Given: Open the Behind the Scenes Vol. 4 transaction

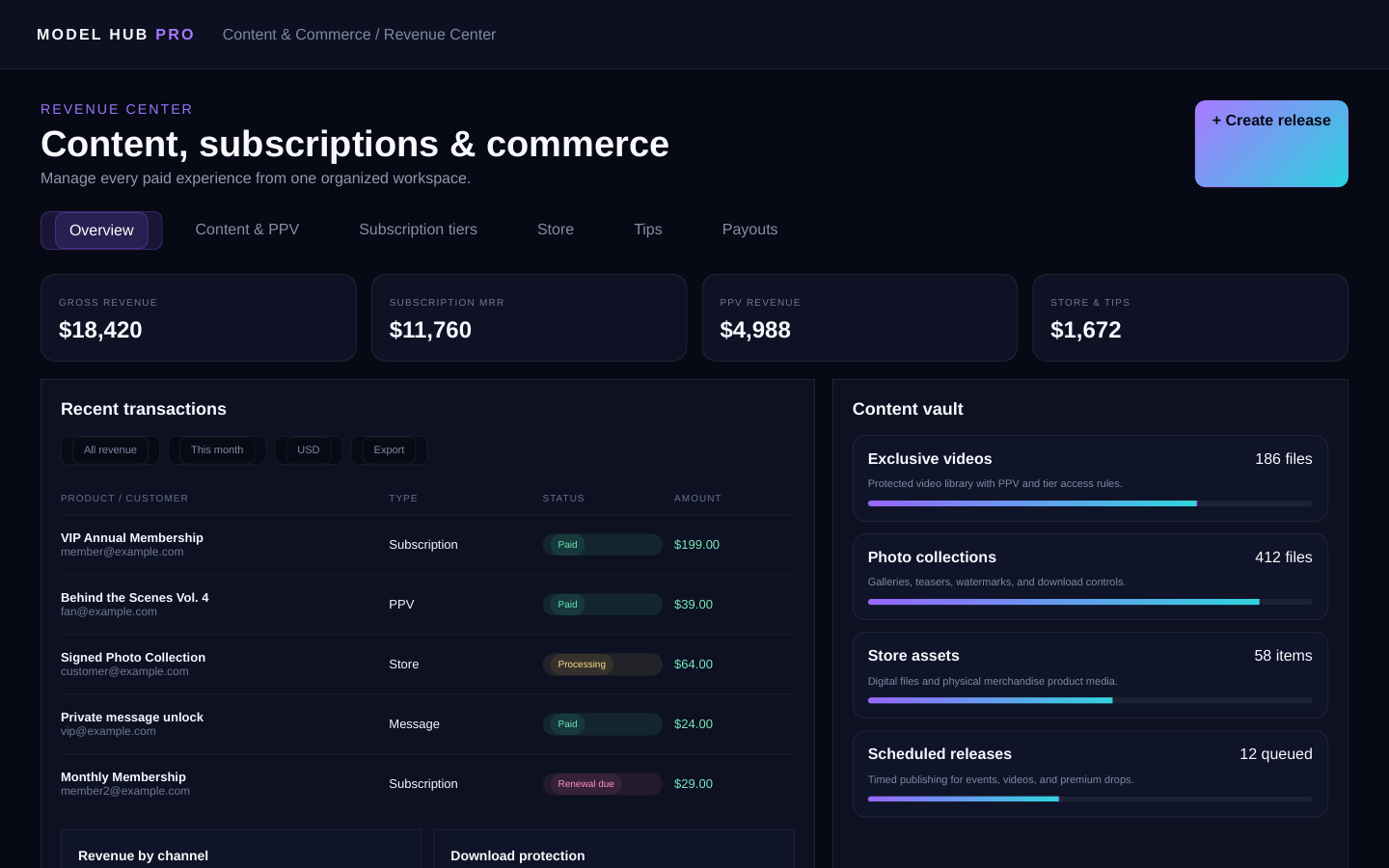Looking at the screenshot, I should tap(427, 605).
